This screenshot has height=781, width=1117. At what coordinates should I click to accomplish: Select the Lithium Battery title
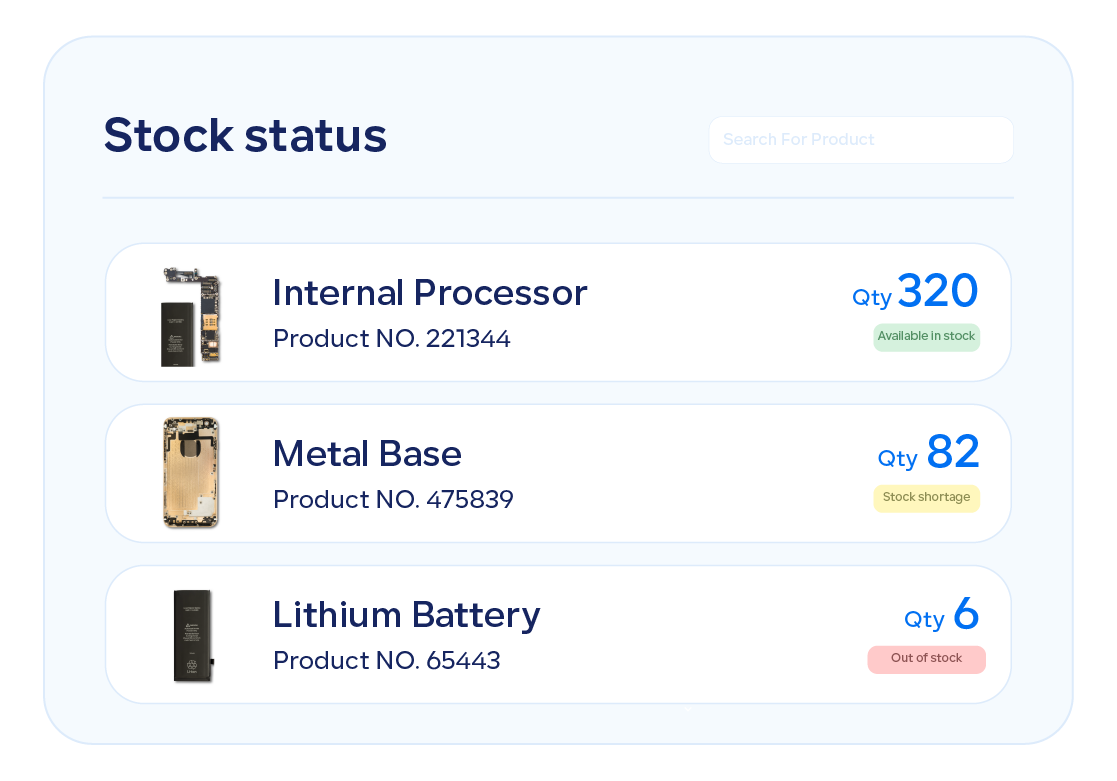[406, 614]
